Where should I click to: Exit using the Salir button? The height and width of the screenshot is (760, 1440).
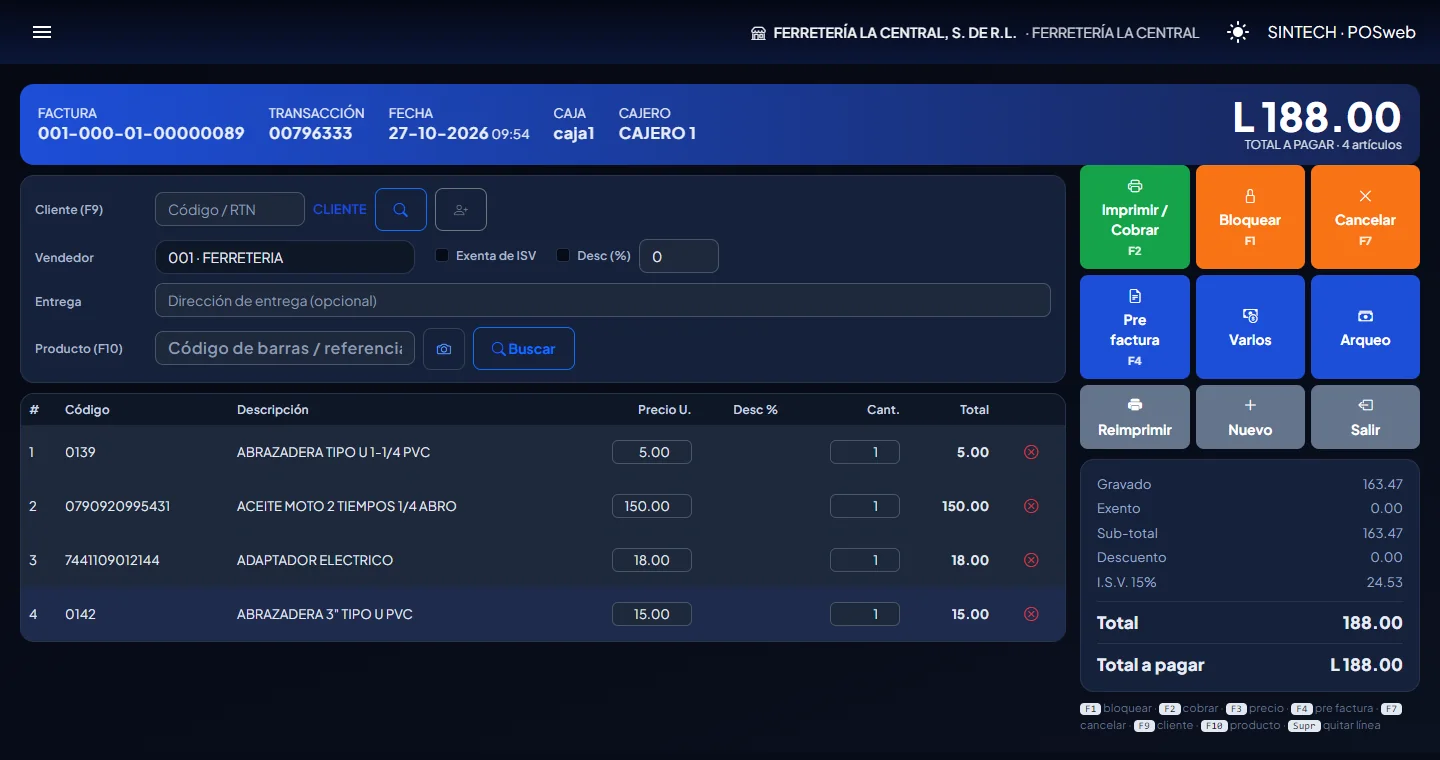point(1365,417)
